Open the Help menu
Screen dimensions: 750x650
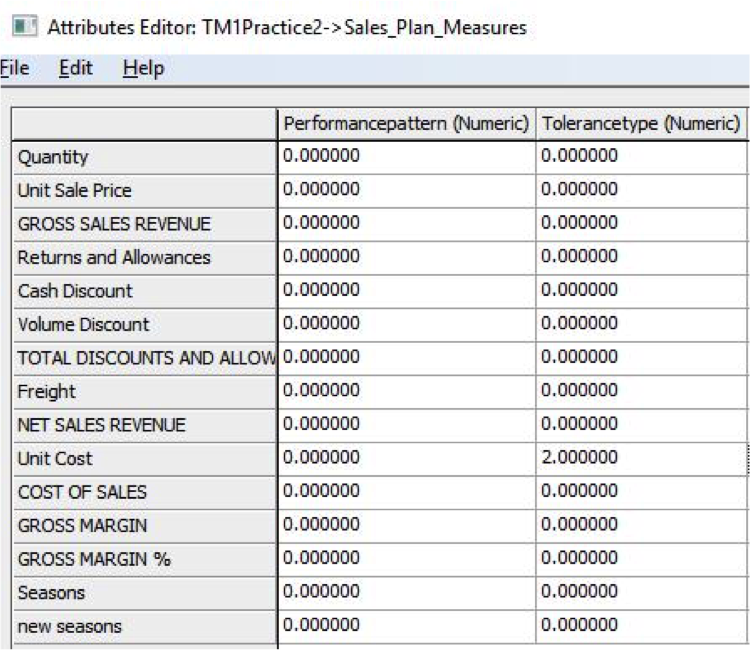pyautogui.click(x=143, y=68)
